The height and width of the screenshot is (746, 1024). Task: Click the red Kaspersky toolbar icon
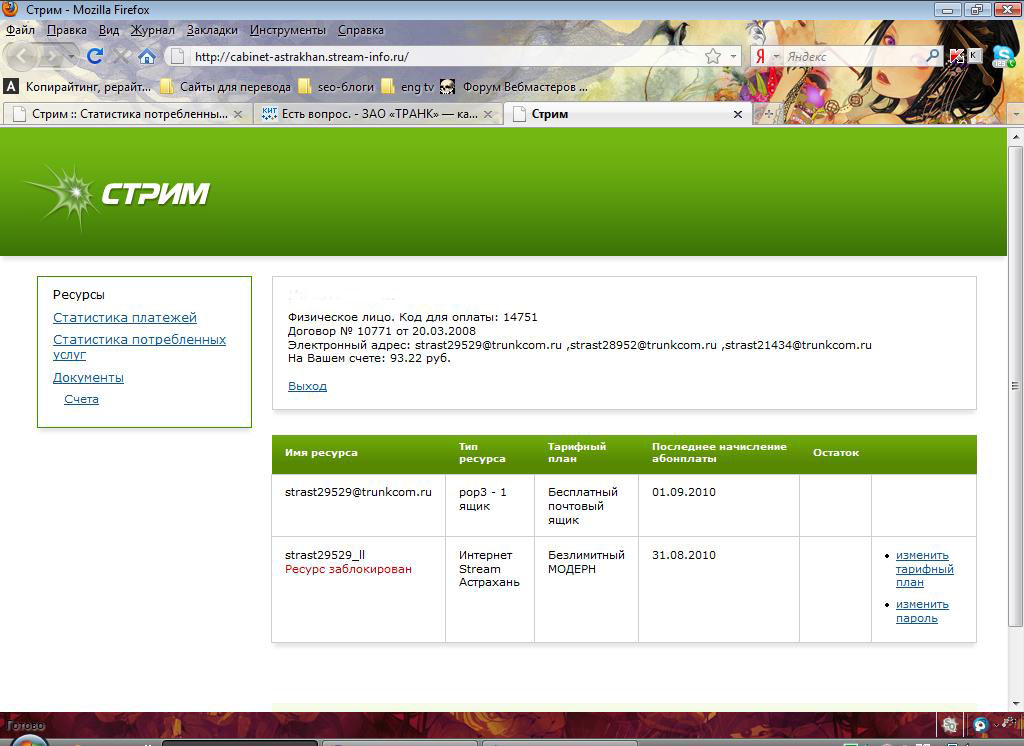[957, 57]
